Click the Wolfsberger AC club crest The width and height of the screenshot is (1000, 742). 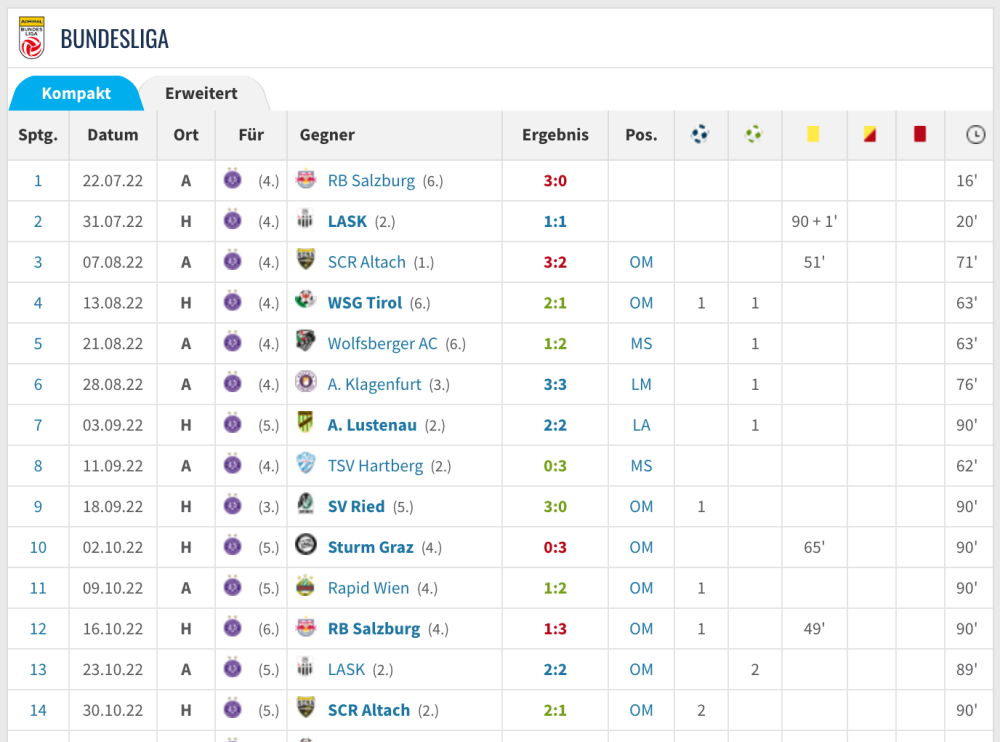(x=306, y=343)
